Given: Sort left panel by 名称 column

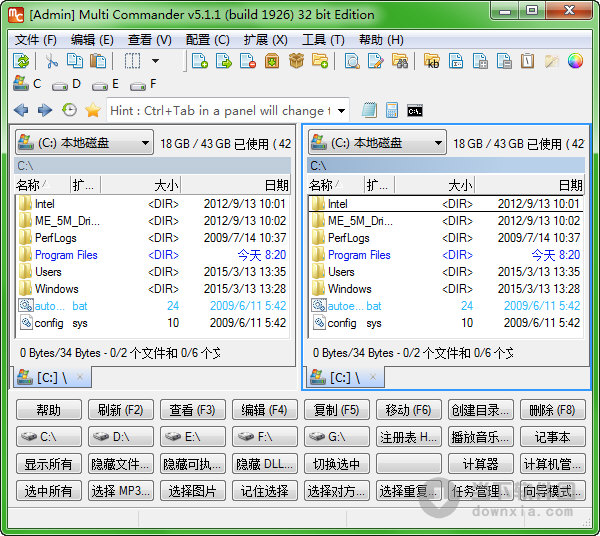Looking at the screenshot, I should click(42, 185).
